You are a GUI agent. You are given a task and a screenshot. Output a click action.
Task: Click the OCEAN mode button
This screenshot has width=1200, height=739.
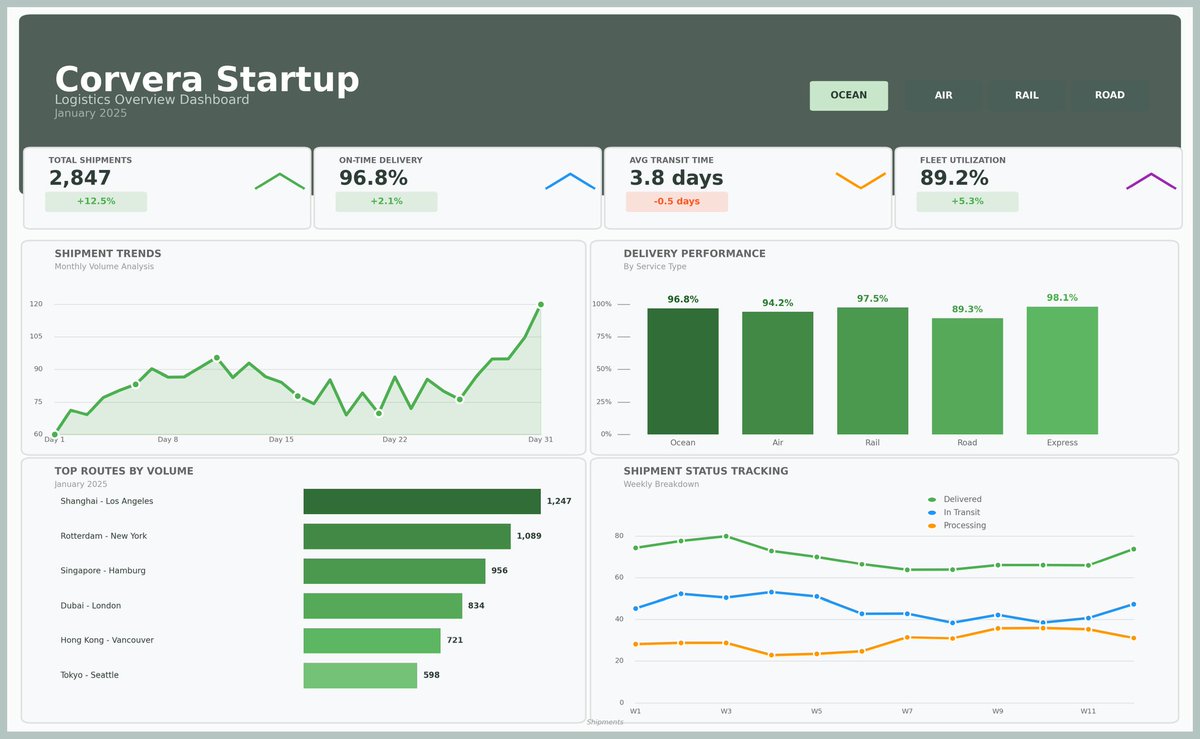848,95
